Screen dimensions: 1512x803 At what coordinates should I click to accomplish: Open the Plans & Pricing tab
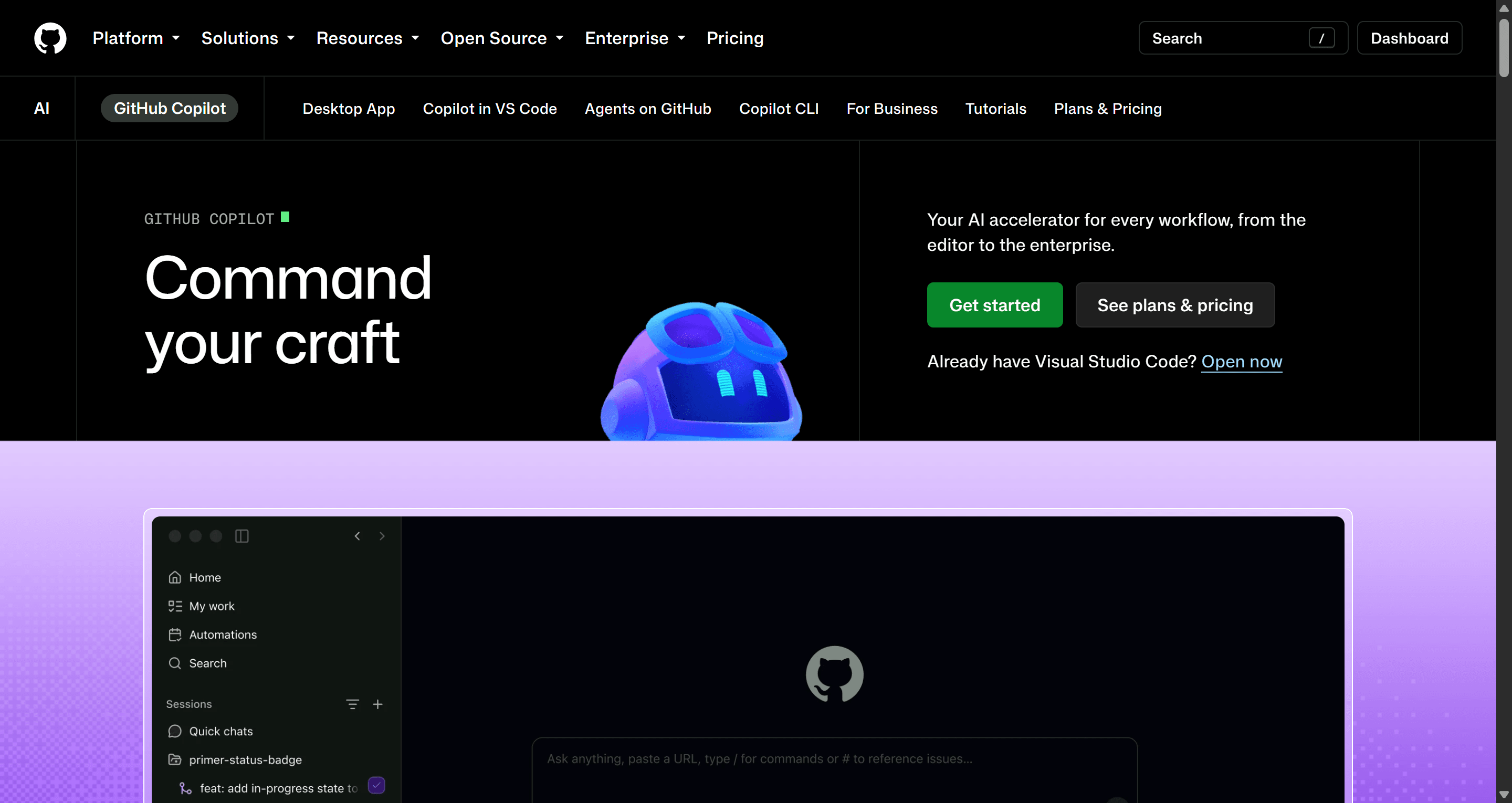click(x=1108, y=109)
